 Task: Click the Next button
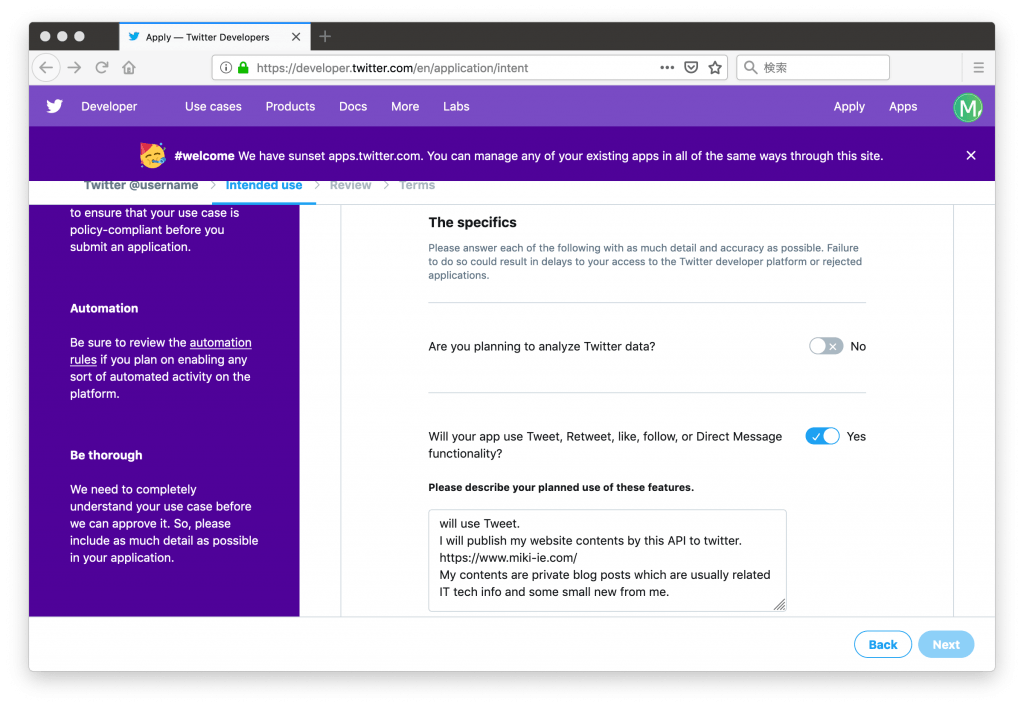(945, 644)
